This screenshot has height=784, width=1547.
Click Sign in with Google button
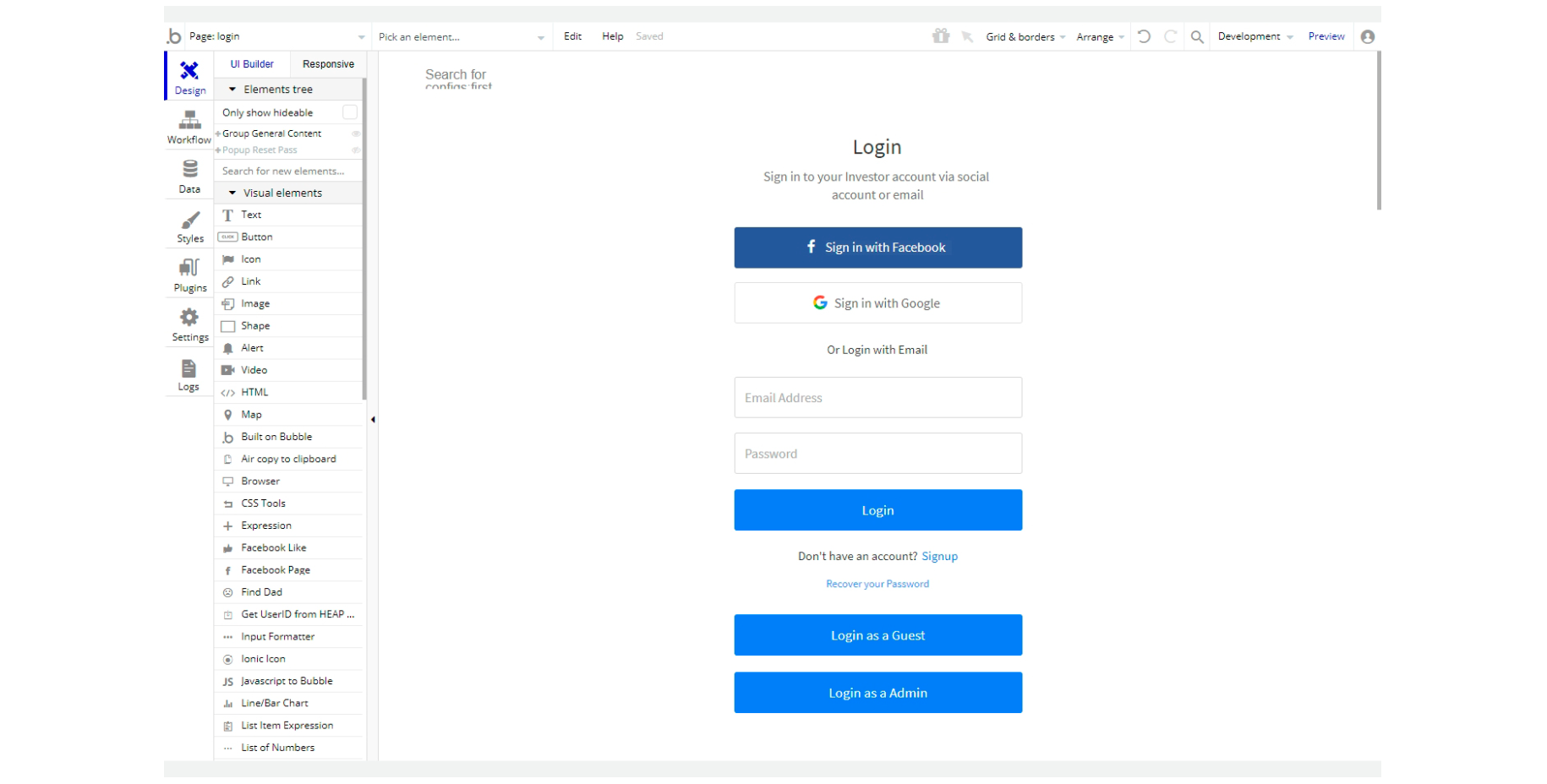(877, 303)
